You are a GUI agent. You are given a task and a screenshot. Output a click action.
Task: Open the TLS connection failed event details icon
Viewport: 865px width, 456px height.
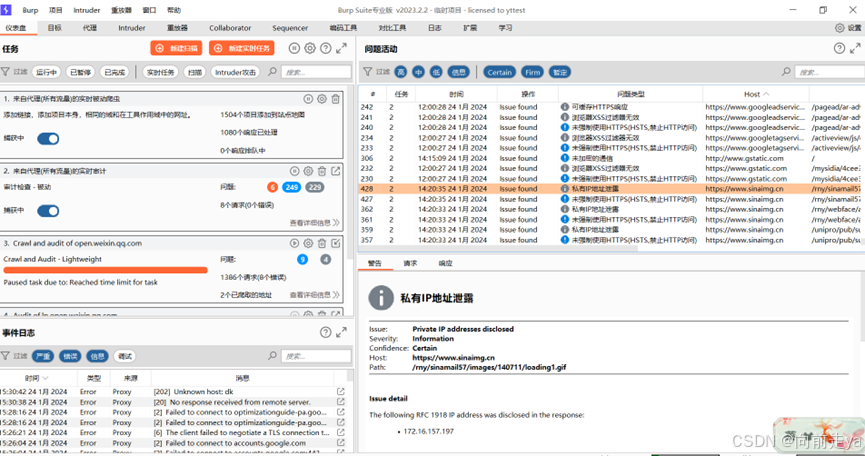pyautogui.click(x=340, y=433)
